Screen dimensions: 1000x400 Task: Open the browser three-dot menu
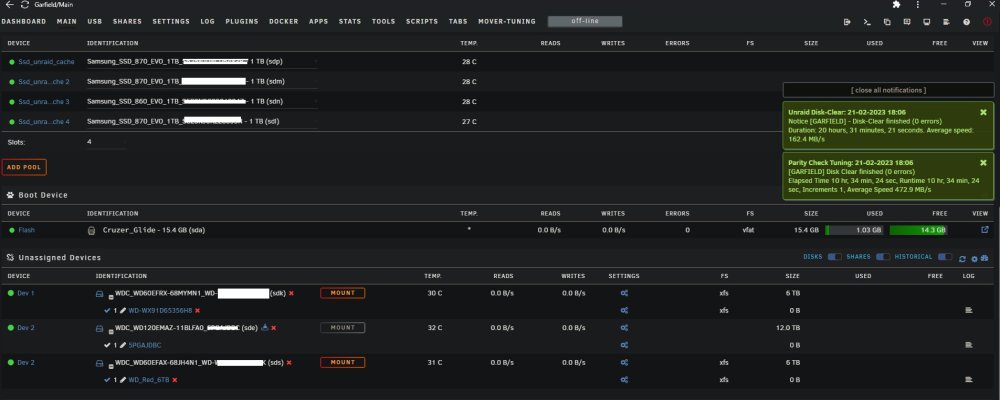[x=918, y=4]
